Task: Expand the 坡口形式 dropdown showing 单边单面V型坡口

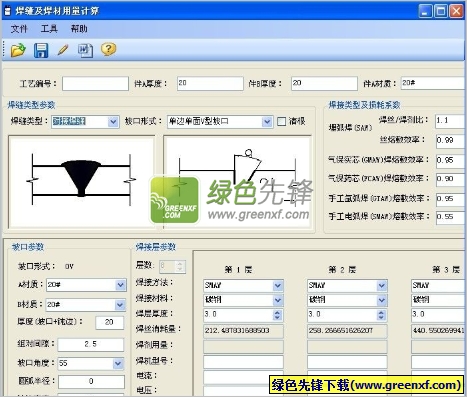Action: 267,122
